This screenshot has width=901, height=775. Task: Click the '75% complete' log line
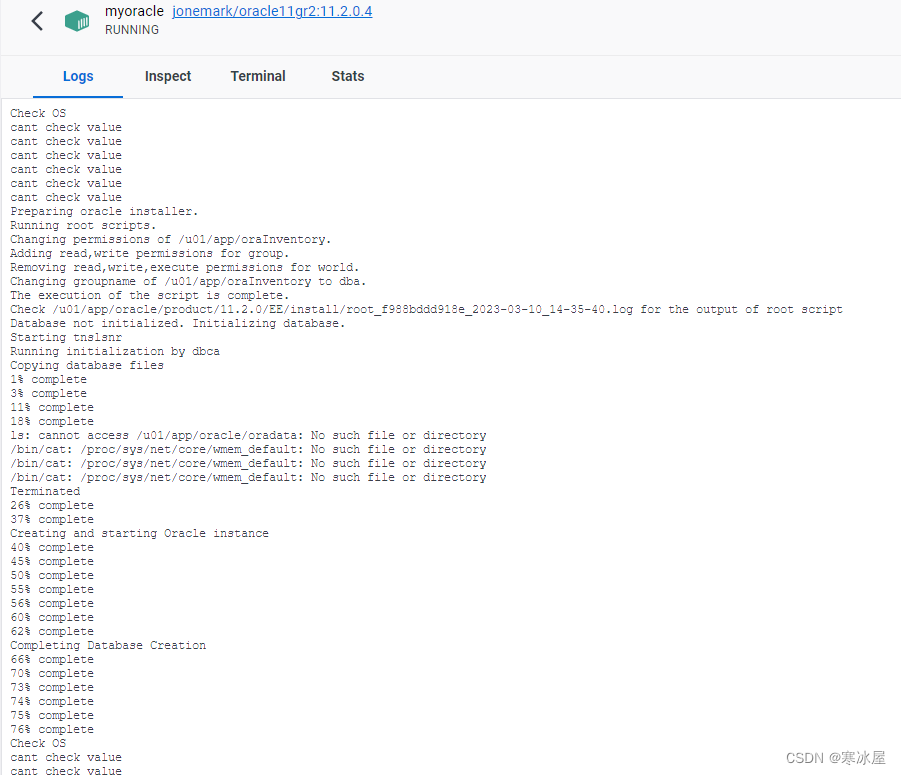click(52, 715)
